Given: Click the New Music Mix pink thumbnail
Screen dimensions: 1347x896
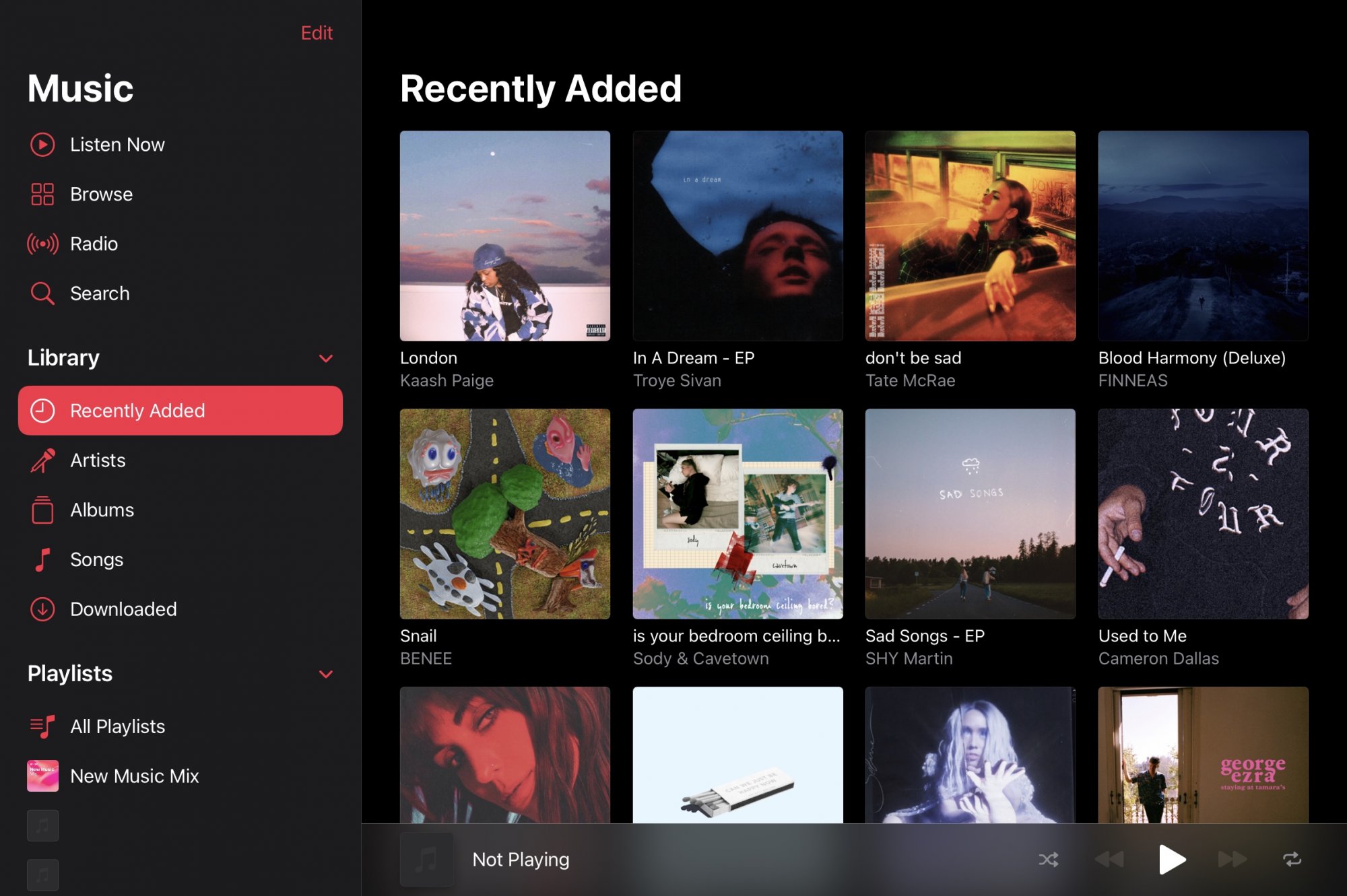Looking at the screenshot, I should tap(42, 776).
